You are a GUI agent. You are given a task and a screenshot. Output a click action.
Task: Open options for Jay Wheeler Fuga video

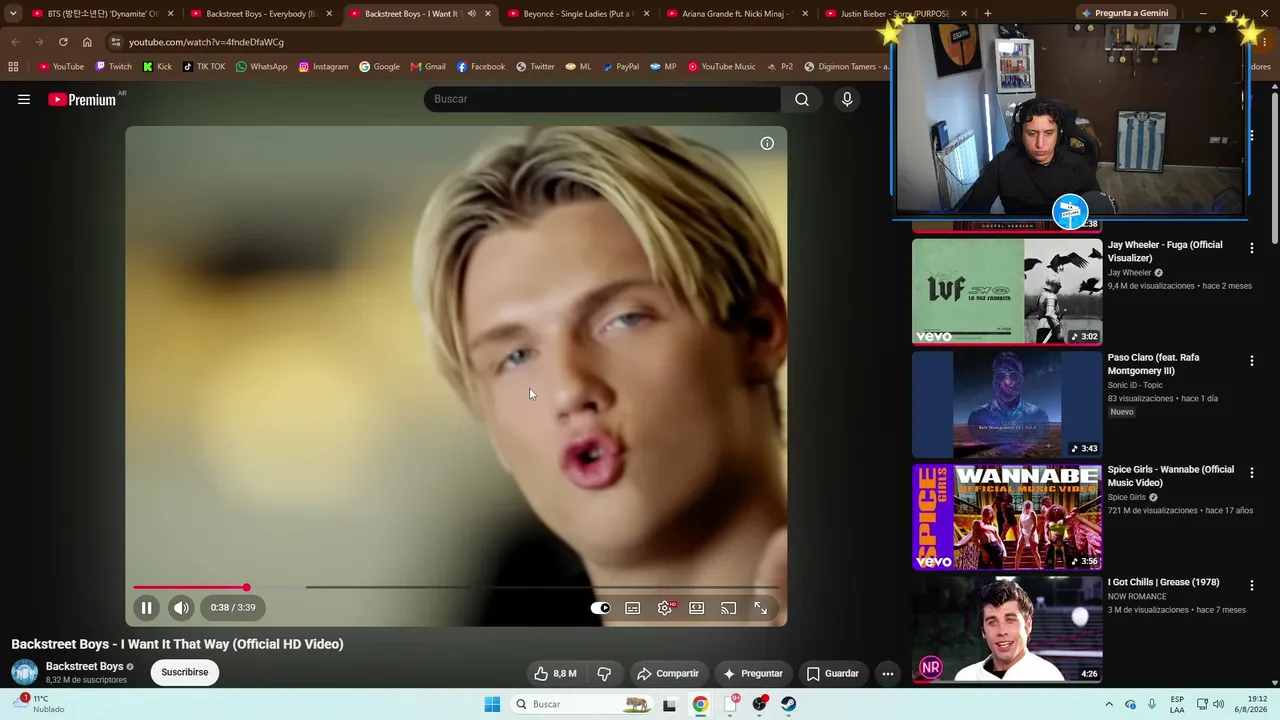[1251, 248]
